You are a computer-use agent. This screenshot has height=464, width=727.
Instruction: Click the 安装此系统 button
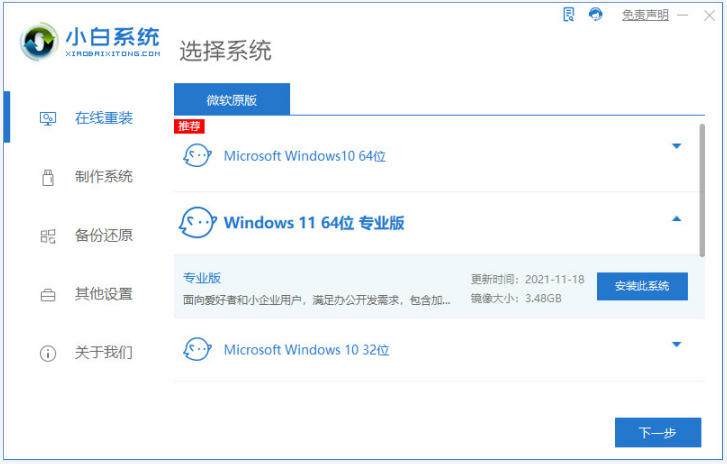(642, 286)
